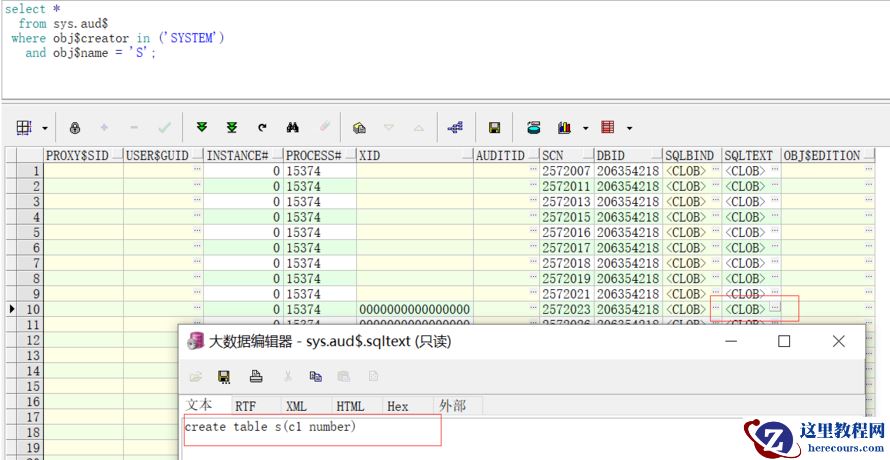Viewport: 890px width, 460px height.
Task: Click the Export query results teal icon
Action: (534, 128)
